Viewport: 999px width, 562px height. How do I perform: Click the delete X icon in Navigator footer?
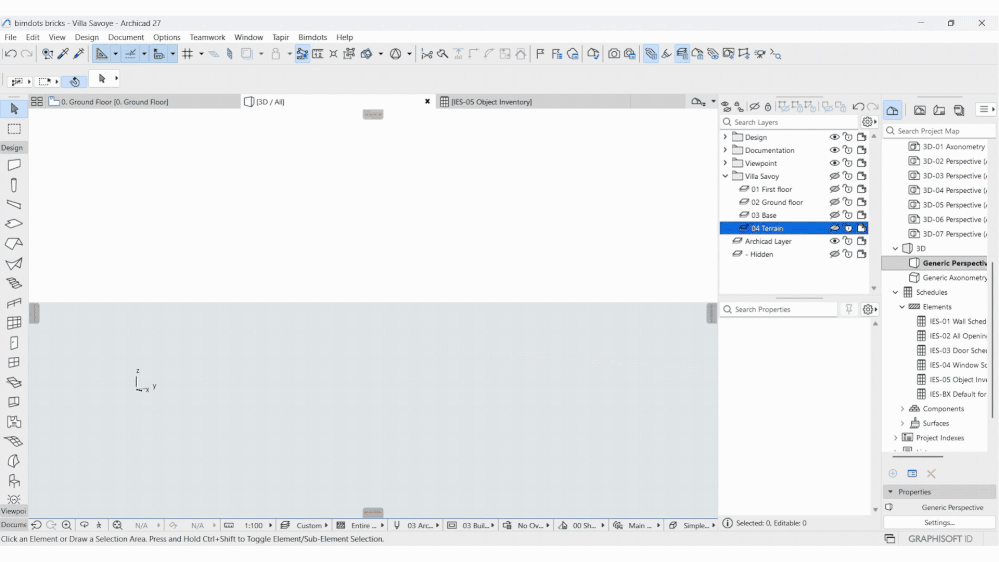(931, 473)
